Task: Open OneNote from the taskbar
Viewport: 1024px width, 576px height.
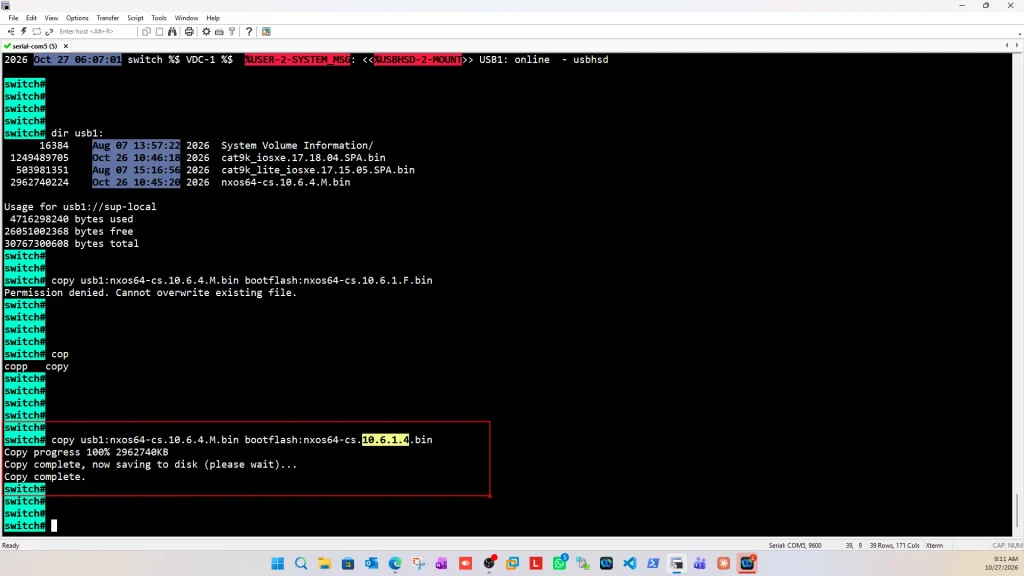Action: (442, 563)
